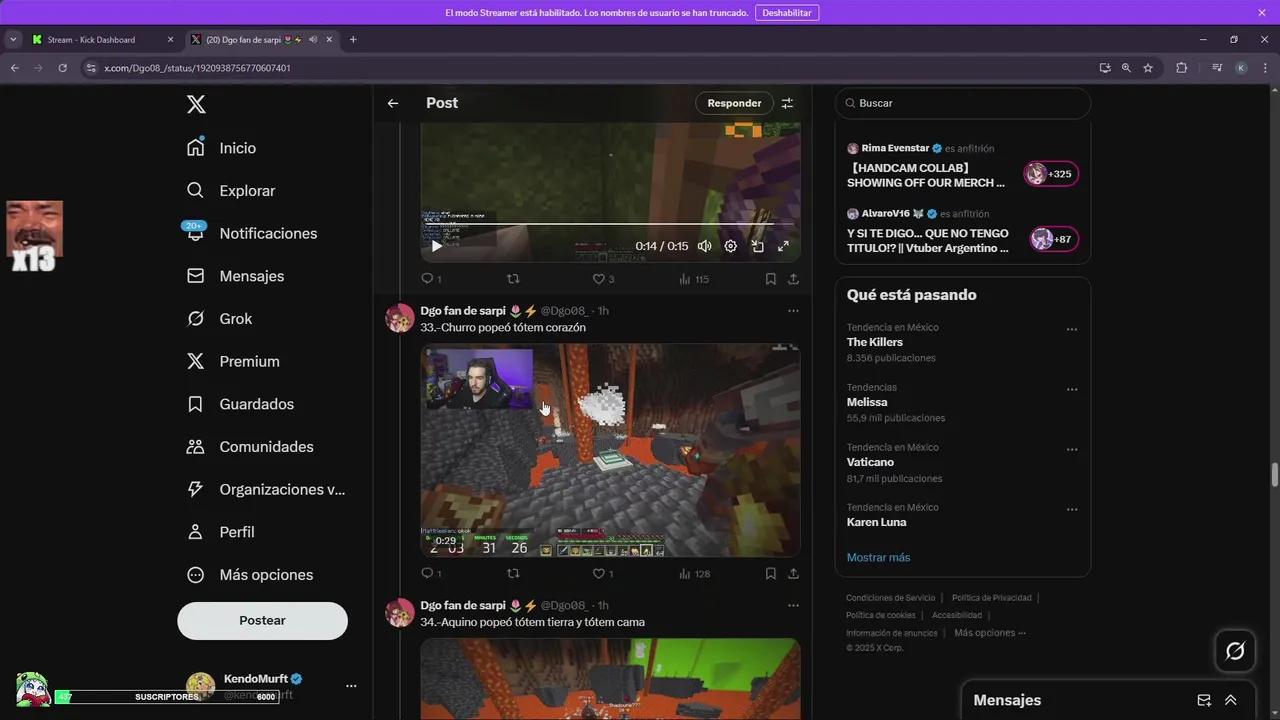Open the Grok floating button
The width and height of the screenshot is (1280, 720).
pos(1235,652)
